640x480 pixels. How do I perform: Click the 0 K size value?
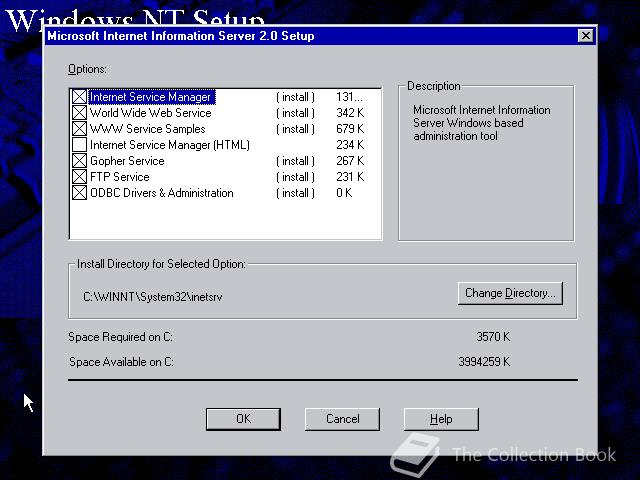point(344,193)
